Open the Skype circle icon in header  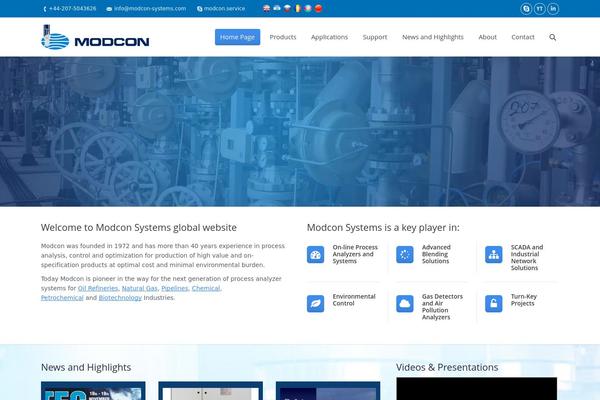click(526, 8)
